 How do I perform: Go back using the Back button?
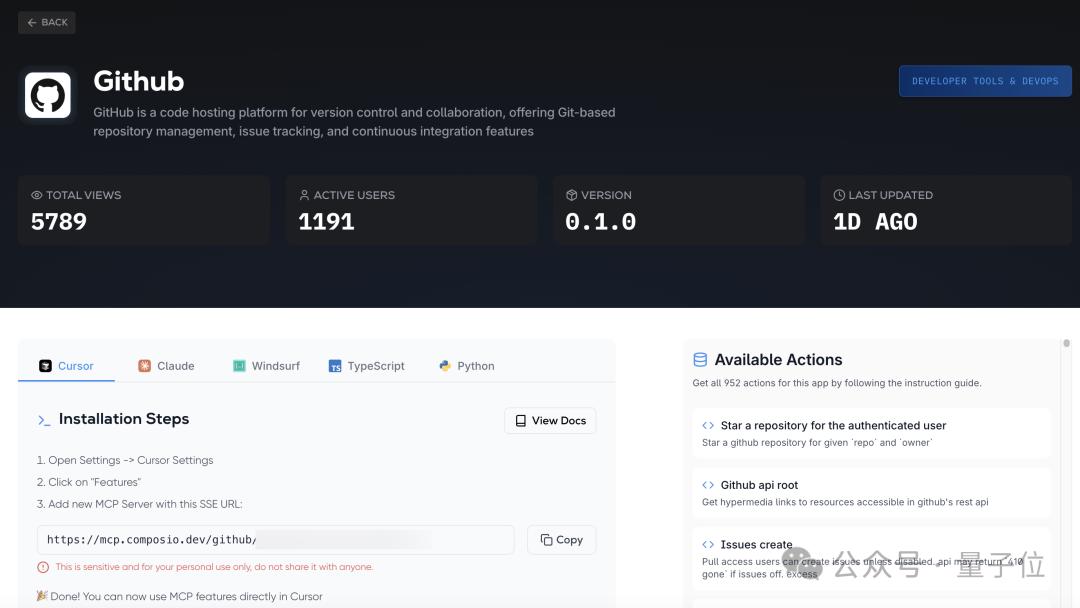[47, 22]
